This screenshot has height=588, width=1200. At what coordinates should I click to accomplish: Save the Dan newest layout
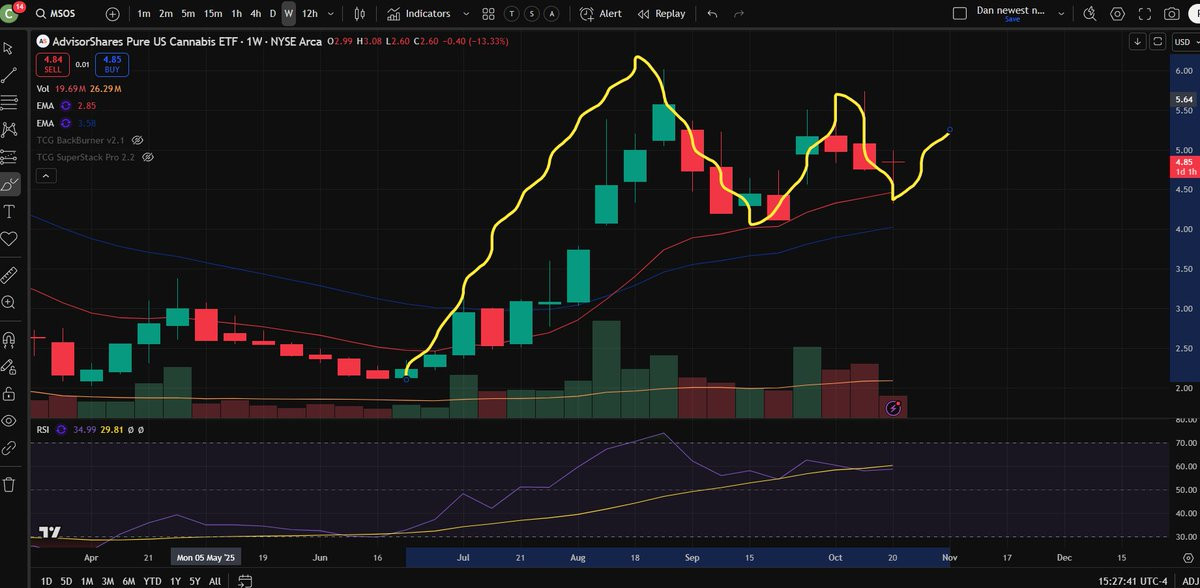click(x=1012, y=19)
